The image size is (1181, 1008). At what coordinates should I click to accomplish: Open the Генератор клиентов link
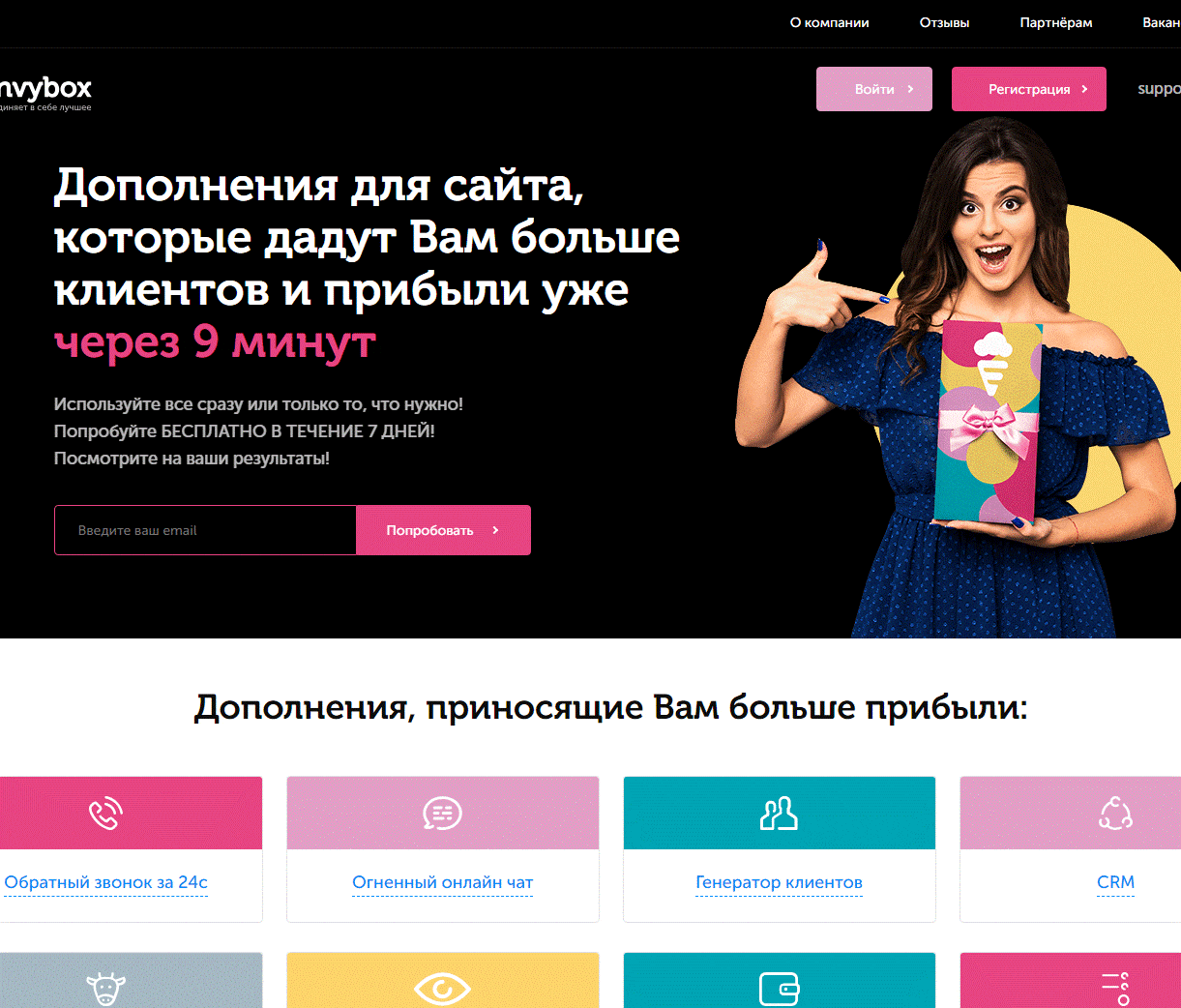coord(780,882)
